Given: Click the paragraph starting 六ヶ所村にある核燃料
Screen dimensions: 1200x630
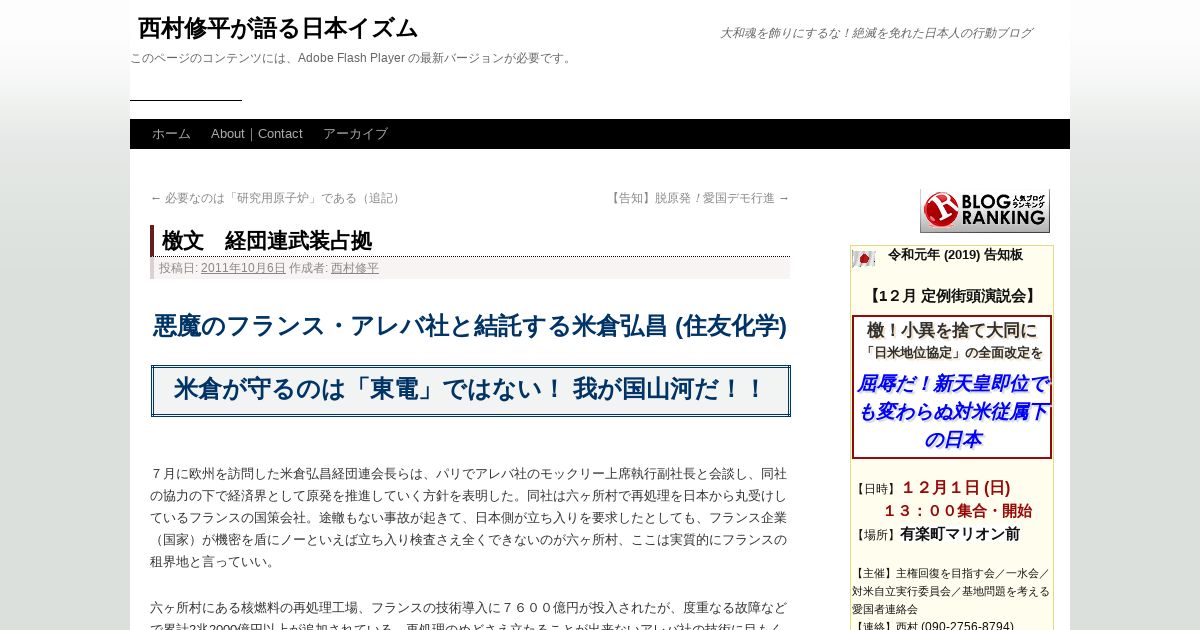Looking at the screenshot, I should tap(470, 615).
